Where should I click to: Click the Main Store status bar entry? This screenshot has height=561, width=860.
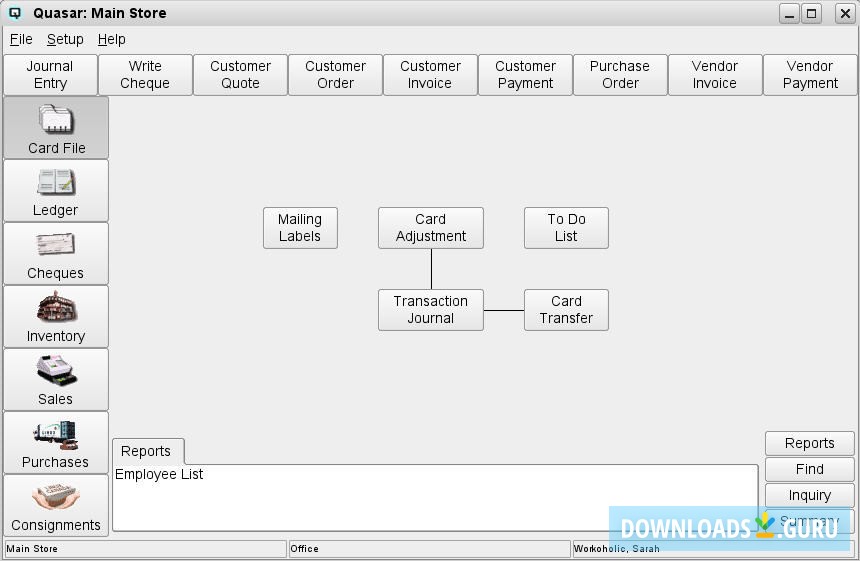point(145,548)
